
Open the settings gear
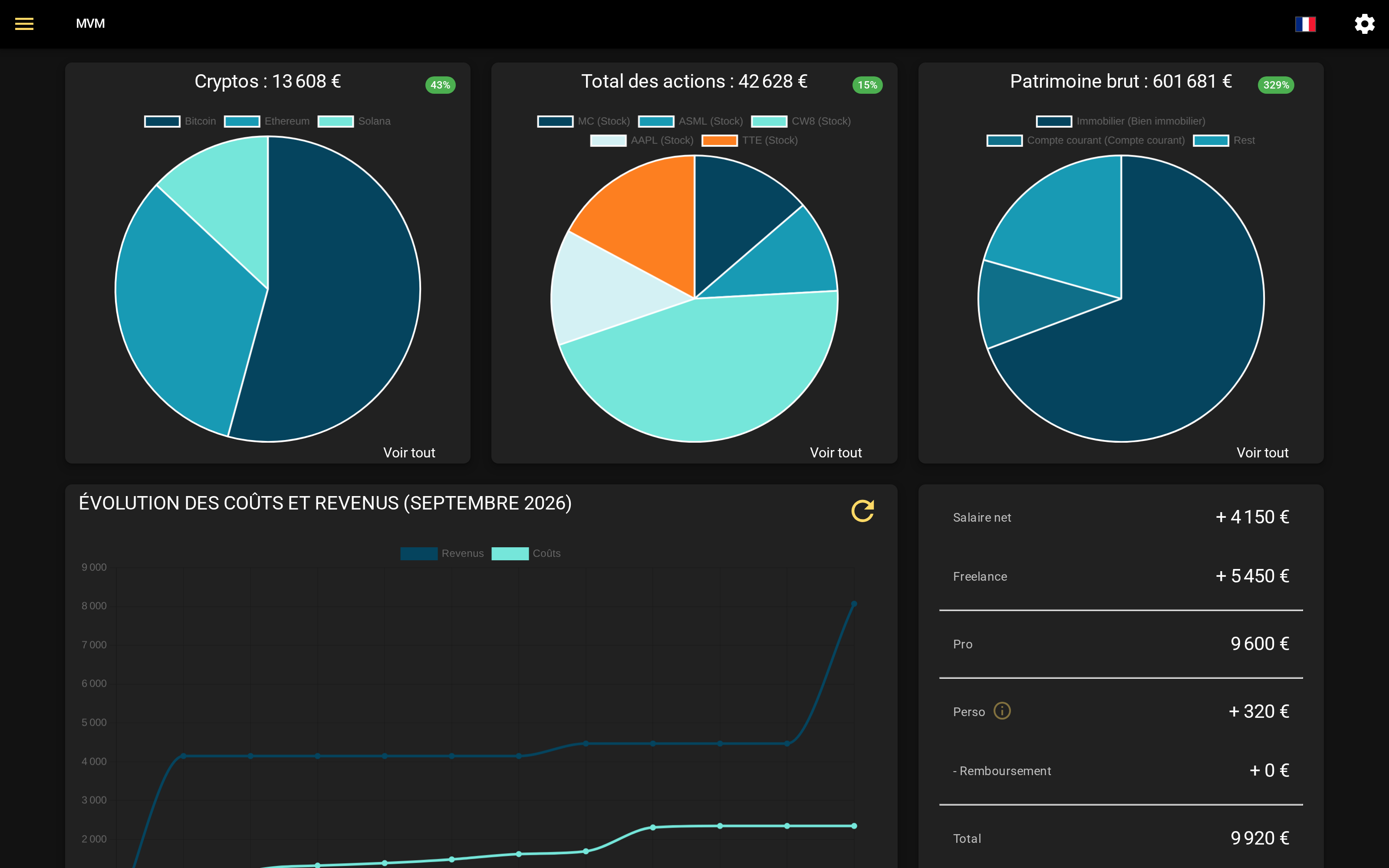[x=1364, y=23]
